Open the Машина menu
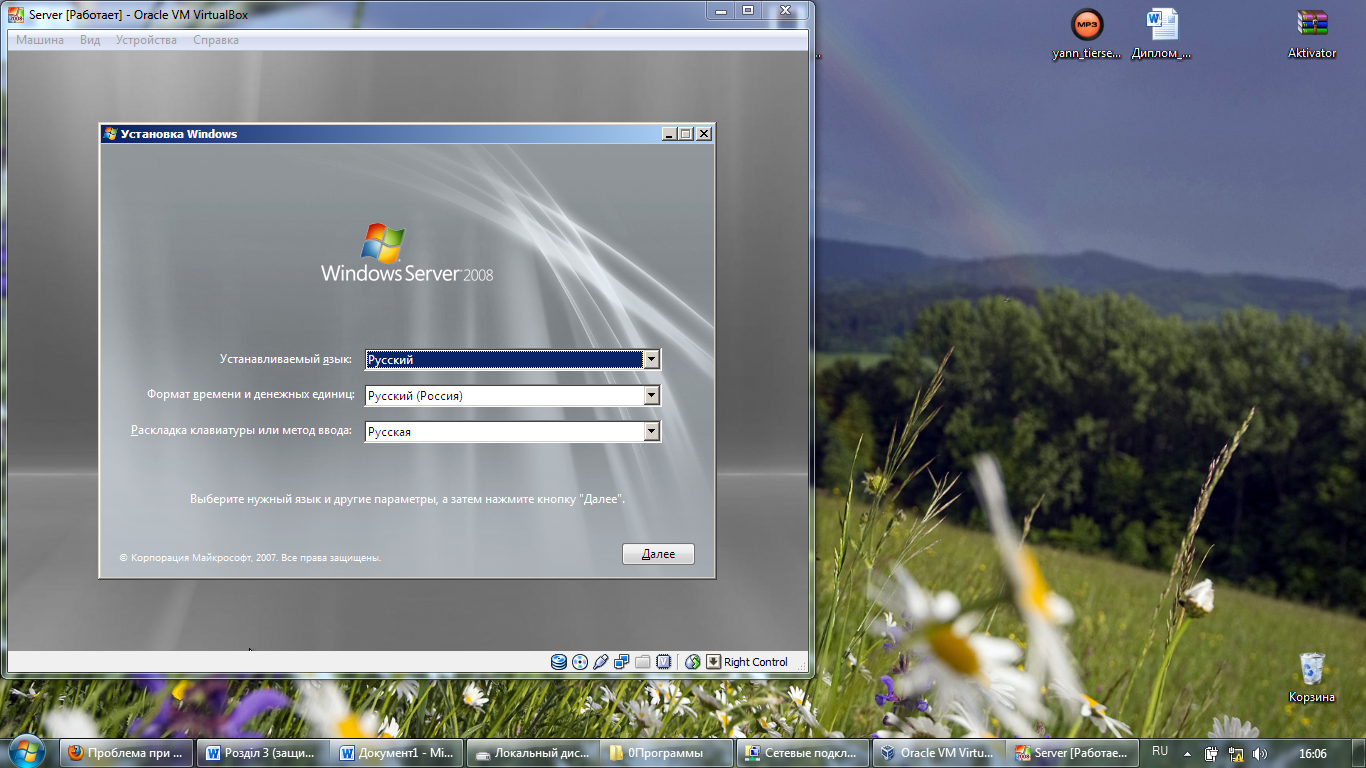The height and width of the screenshot is (768, 1366). [x=40, y=40]
